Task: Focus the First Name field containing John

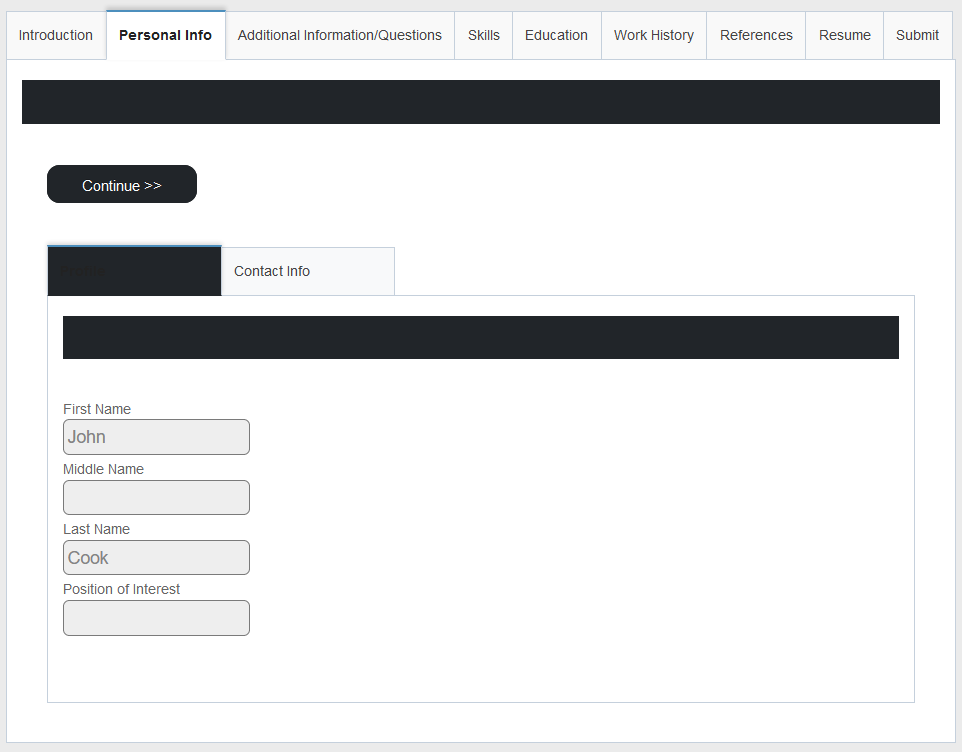Action: 156,437
